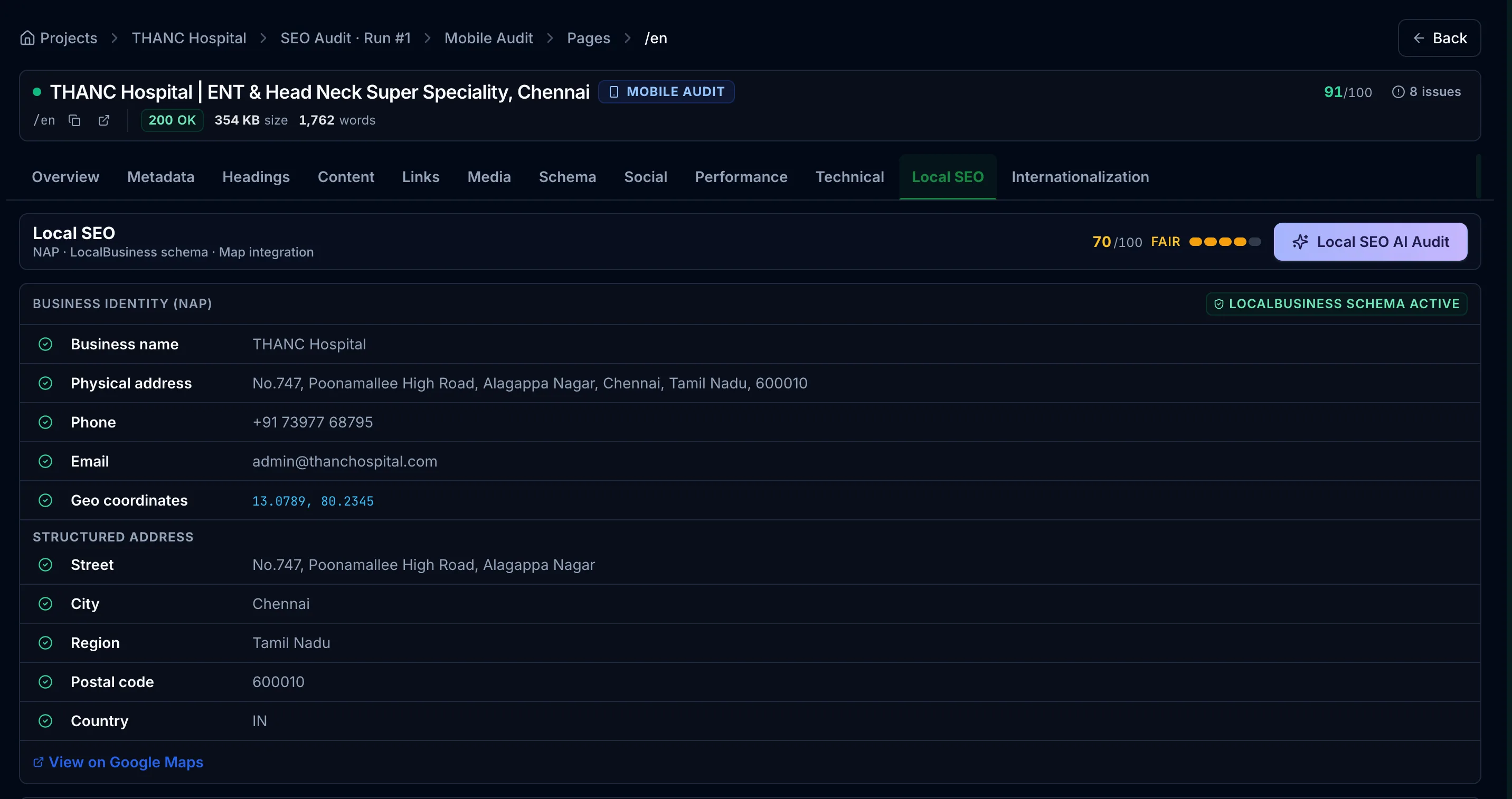Navigate to Projects breadcrumb

pos(59,38)
